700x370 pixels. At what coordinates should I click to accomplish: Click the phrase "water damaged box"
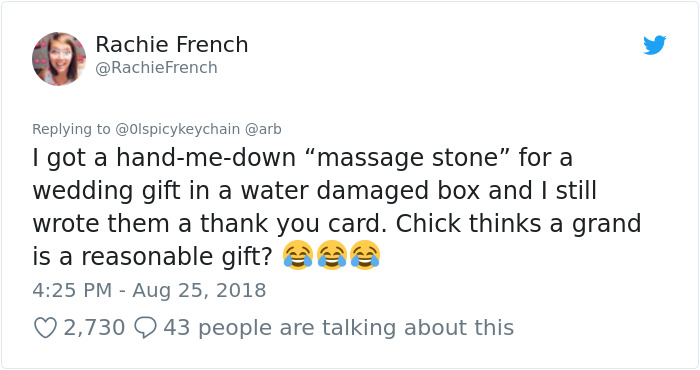pyautogui.click(x=361, y=191)
